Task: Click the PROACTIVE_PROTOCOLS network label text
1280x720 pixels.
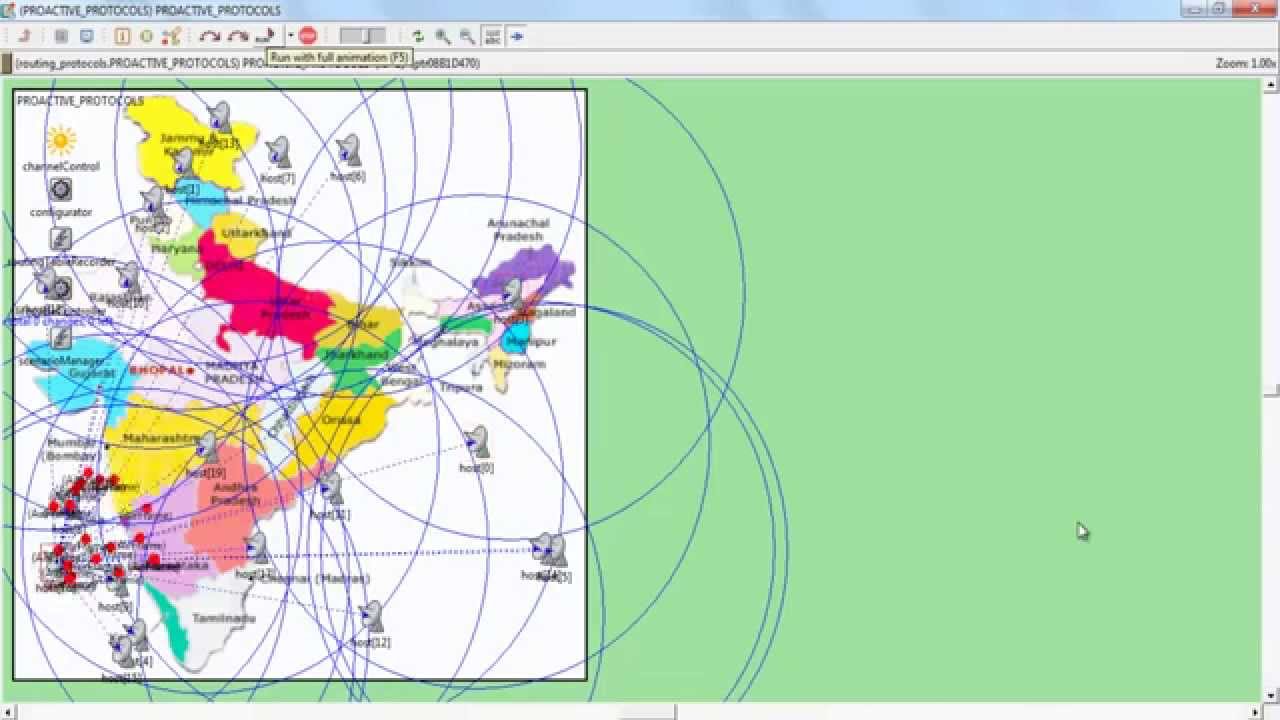Action: point(80,101)
